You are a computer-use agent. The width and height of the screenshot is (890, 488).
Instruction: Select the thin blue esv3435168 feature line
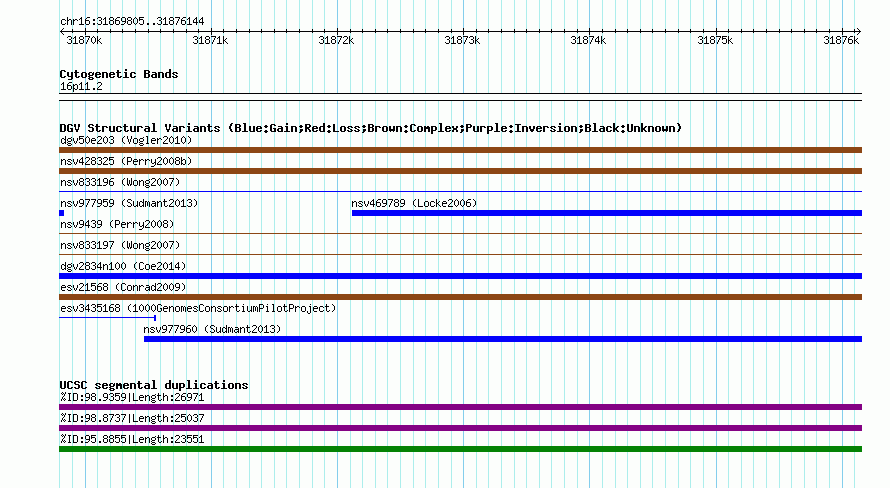pos(107,318)
